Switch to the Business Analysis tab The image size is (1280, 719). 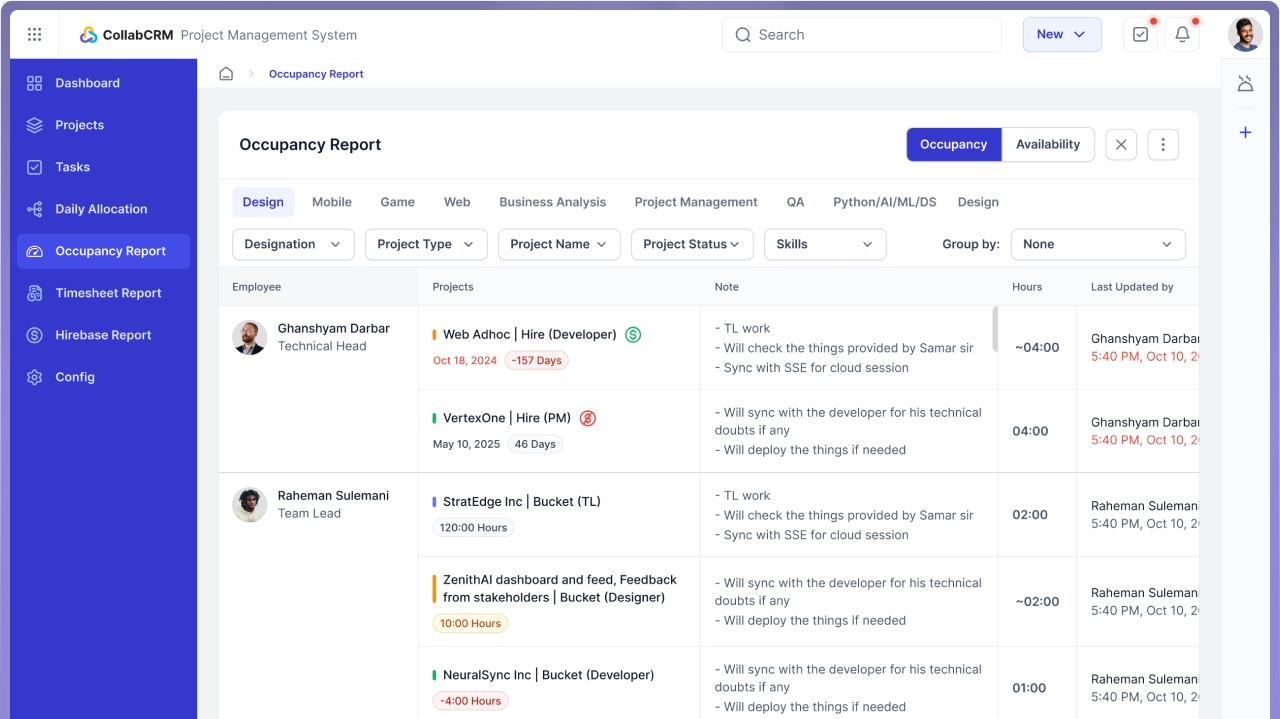coord(552,202)
